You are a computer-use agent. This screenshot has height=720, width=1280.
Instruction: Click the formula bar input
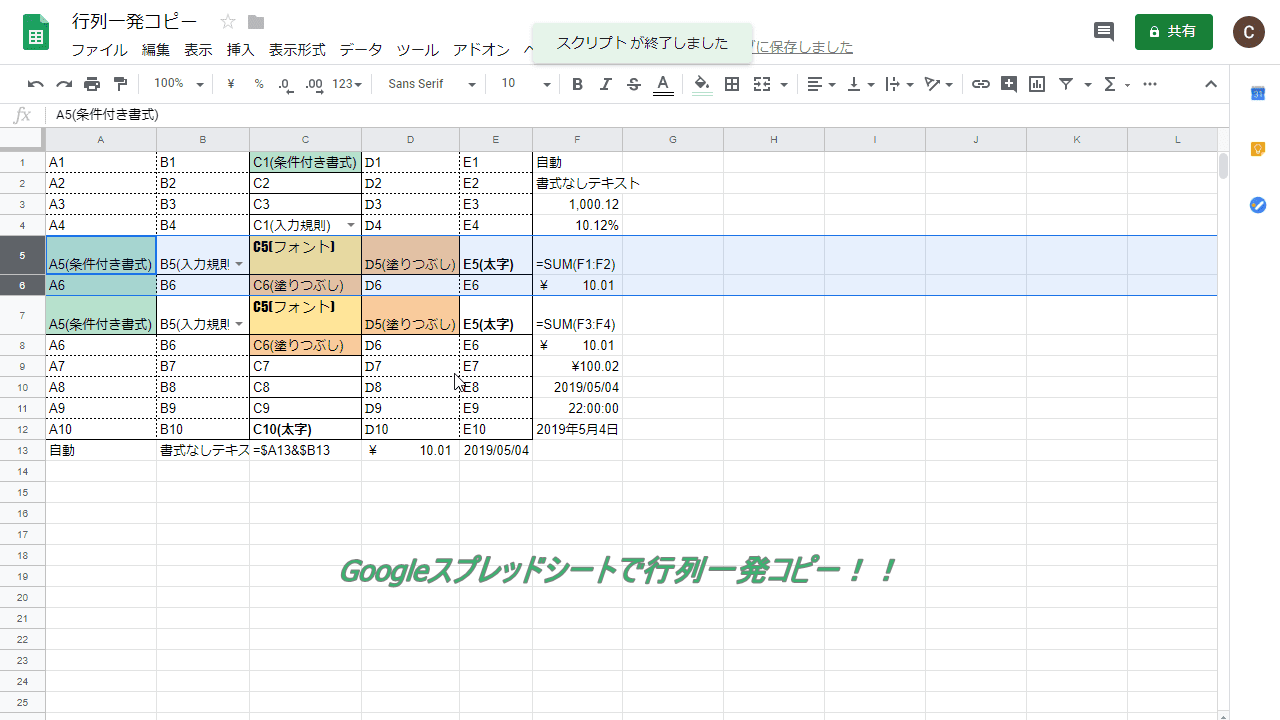coord(640,115)
